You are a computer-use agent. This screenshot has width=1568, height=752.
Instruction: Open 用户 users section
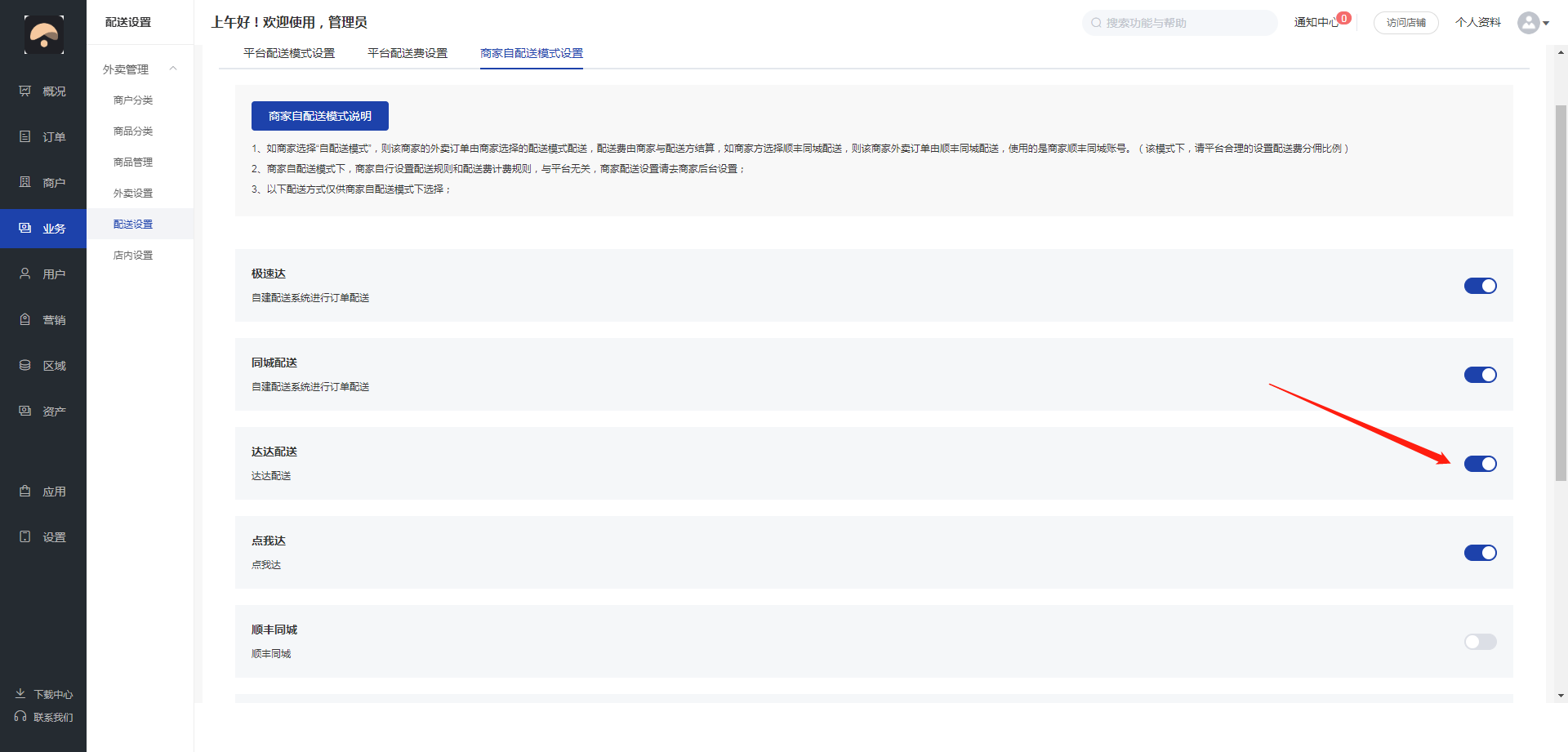(43, 274)
